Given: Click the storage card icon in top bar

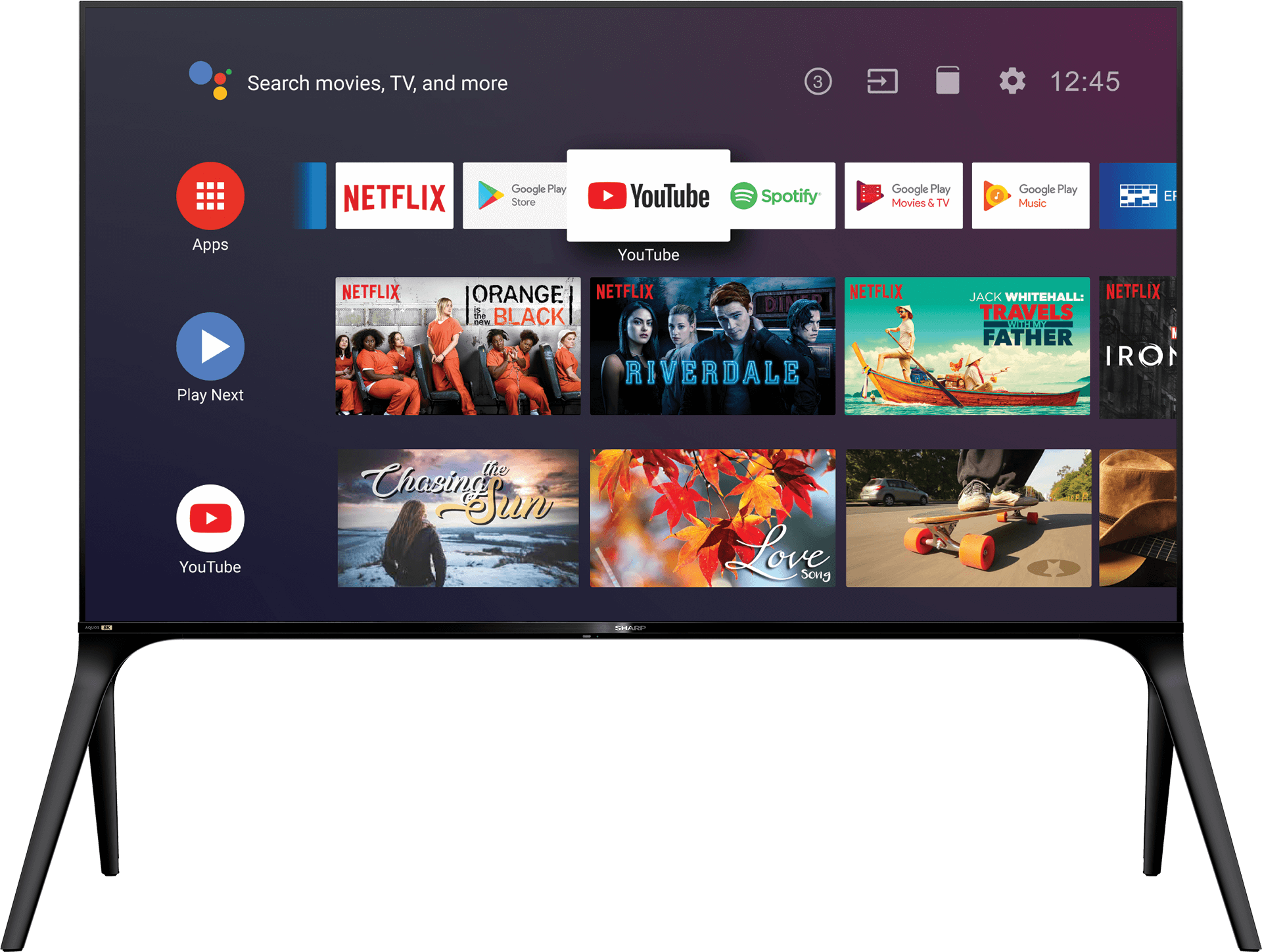Looking at the screenshot, I should [947, 80].
